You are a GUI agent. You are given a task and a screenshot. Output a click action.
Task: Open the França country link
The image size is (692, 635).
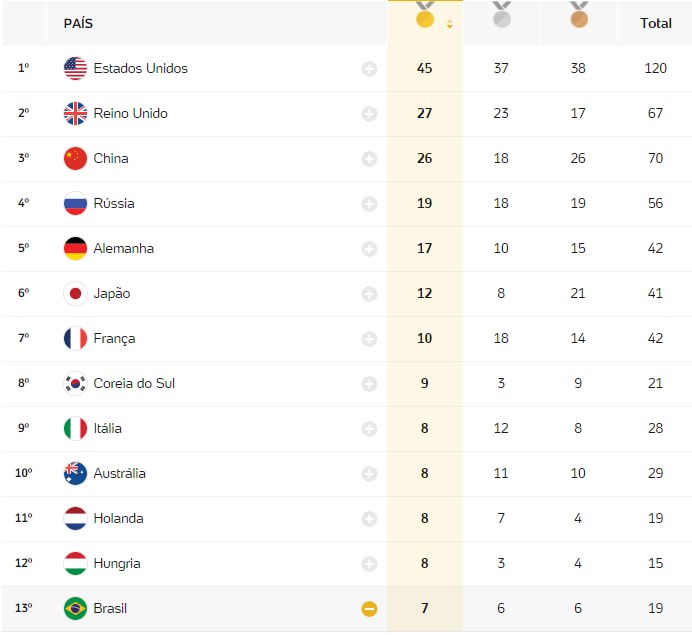pyautogui.click(x=114, y=339)
